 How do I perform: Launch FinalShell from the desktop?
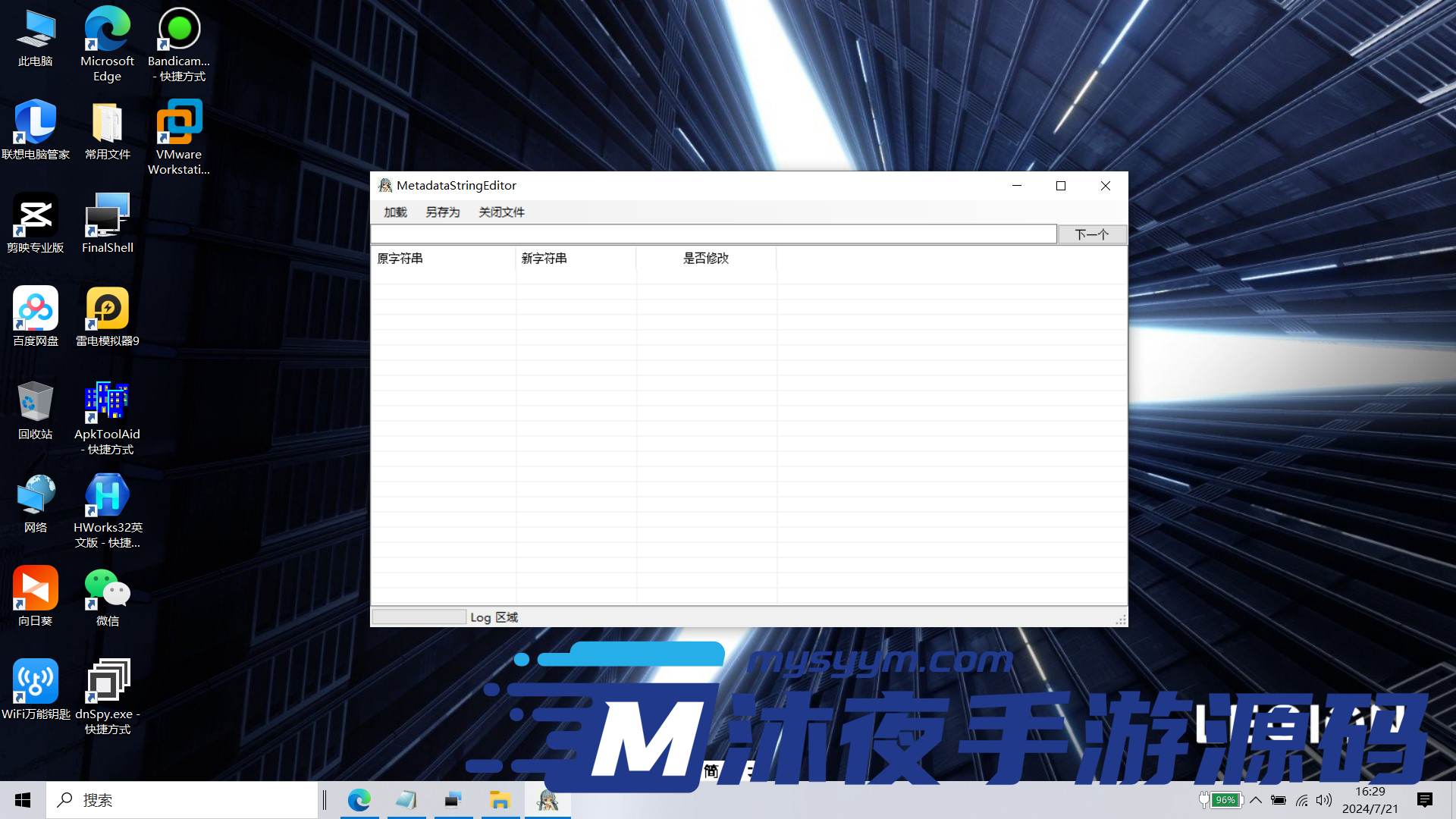[107, 215]
